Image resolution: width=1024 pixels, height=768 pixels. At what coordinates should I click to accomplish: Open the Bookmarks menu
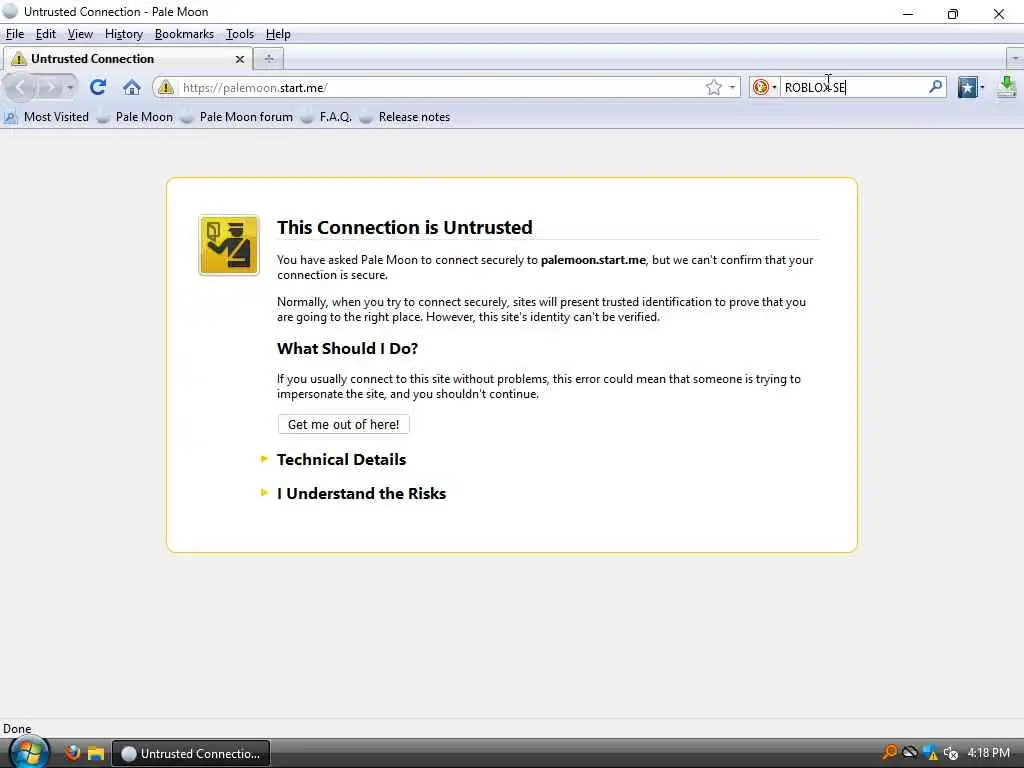pyautogui.click(x=184, y=34)
